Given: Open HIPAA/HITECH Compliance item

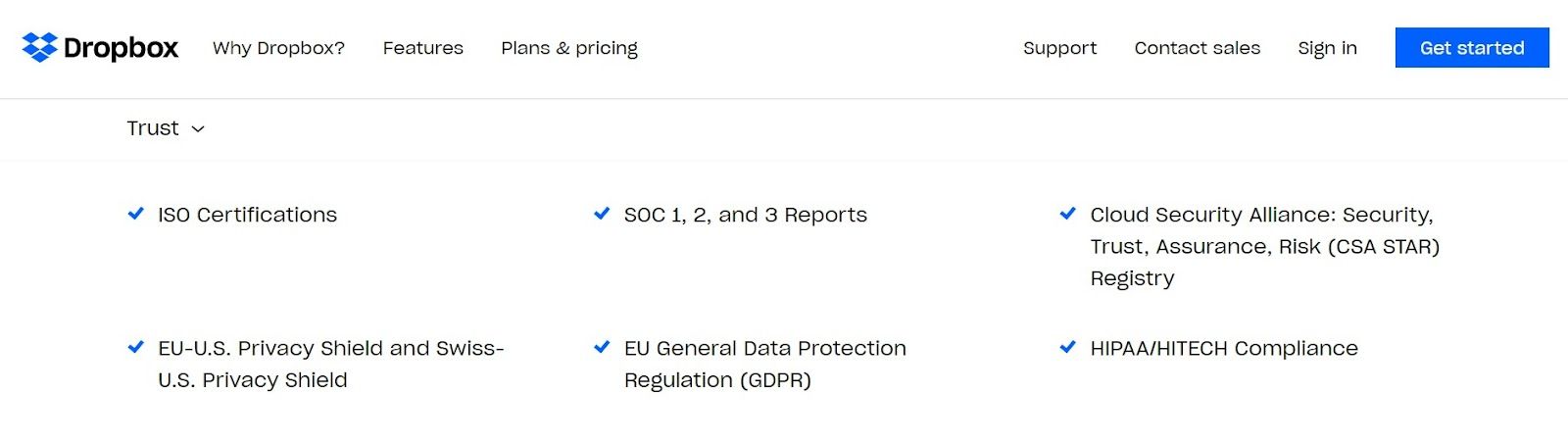Looking at the screenshot, I should pyautogui.click(x=1223, y=348).
